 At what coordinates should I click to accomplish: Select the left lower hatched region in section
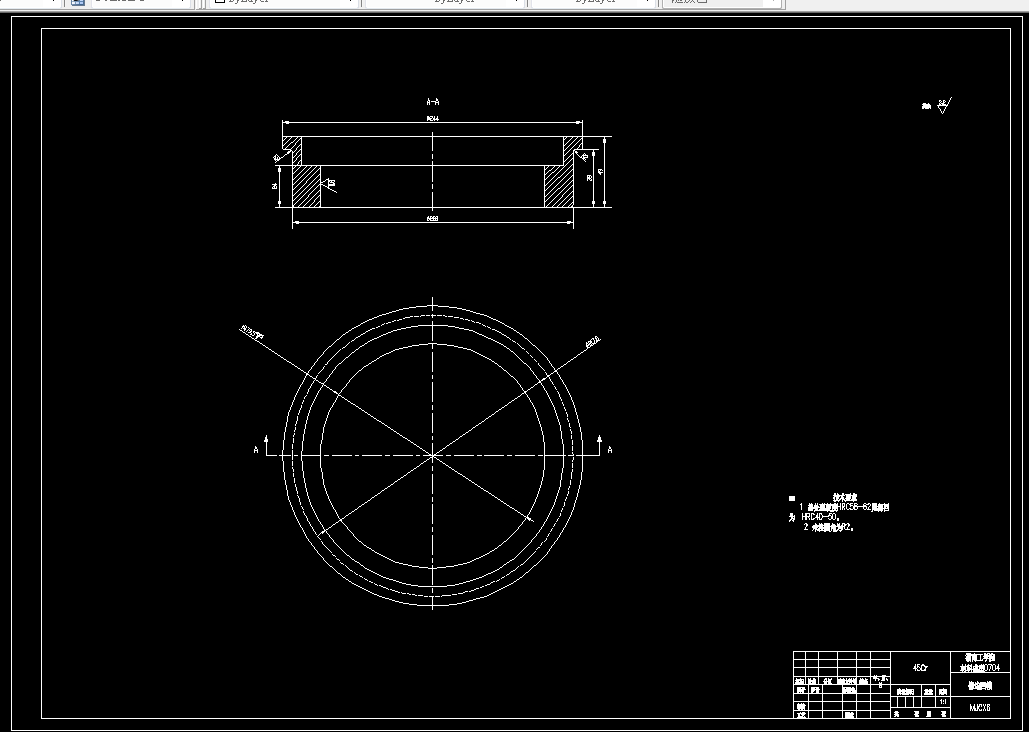306,186
